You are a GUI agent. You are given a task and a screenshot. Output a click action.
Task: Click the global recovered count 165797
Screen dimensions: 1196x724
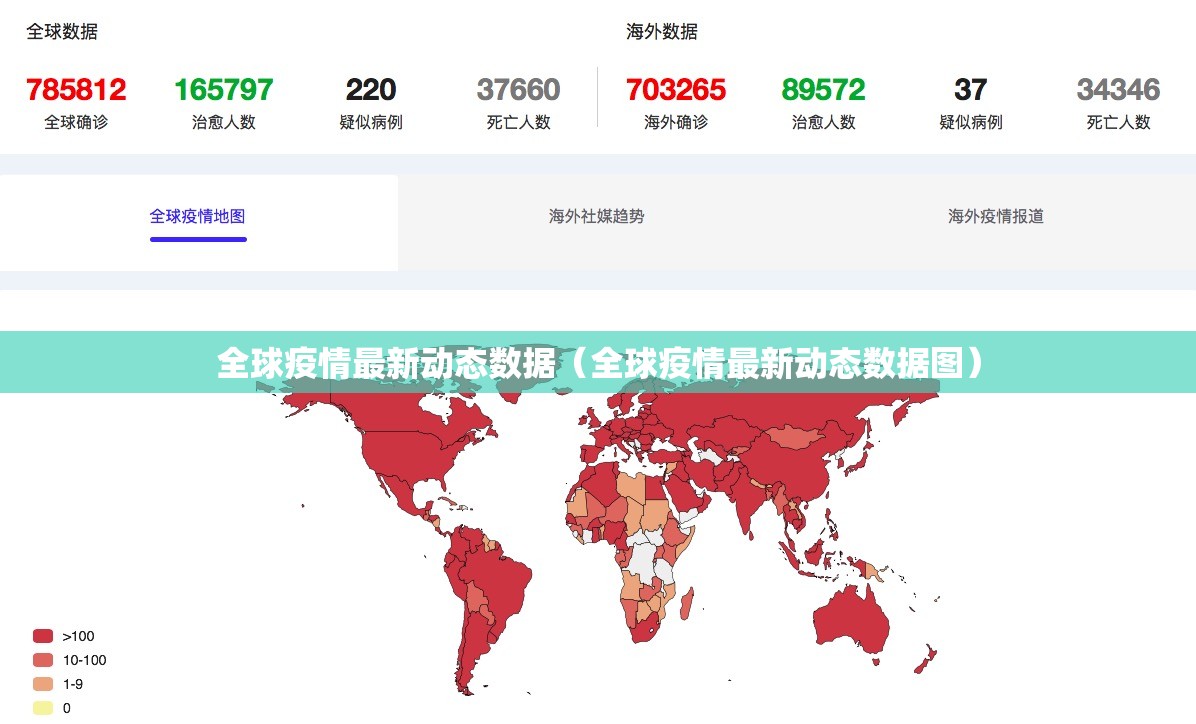click(223, 90)
